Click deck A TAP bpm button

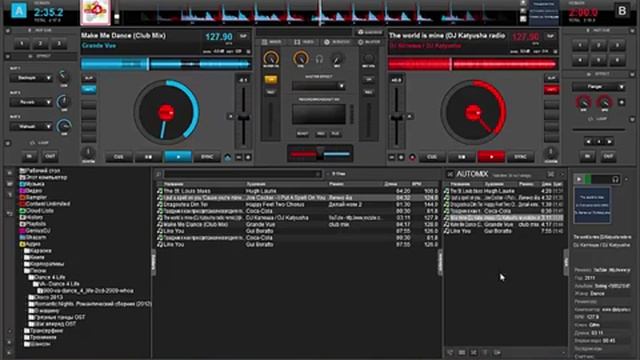(x=243, y=36)
